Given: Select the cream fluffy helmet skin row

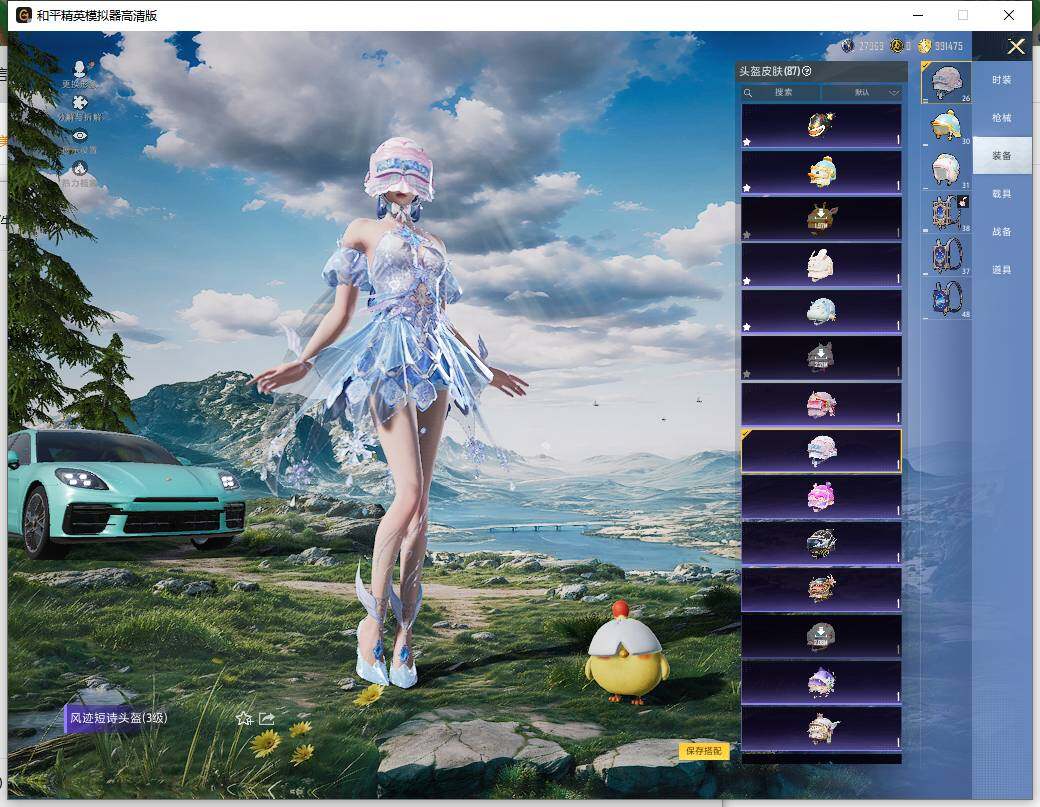Looking at the screenshot, I should coord(821,729).
